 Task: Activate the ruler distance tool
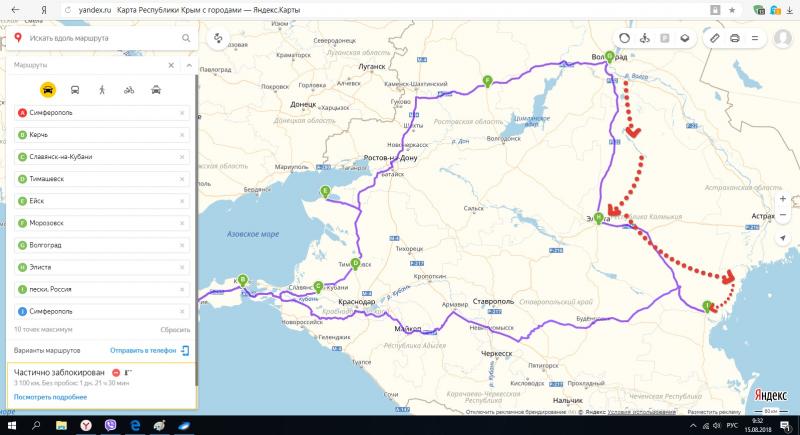tap(714, 38)
